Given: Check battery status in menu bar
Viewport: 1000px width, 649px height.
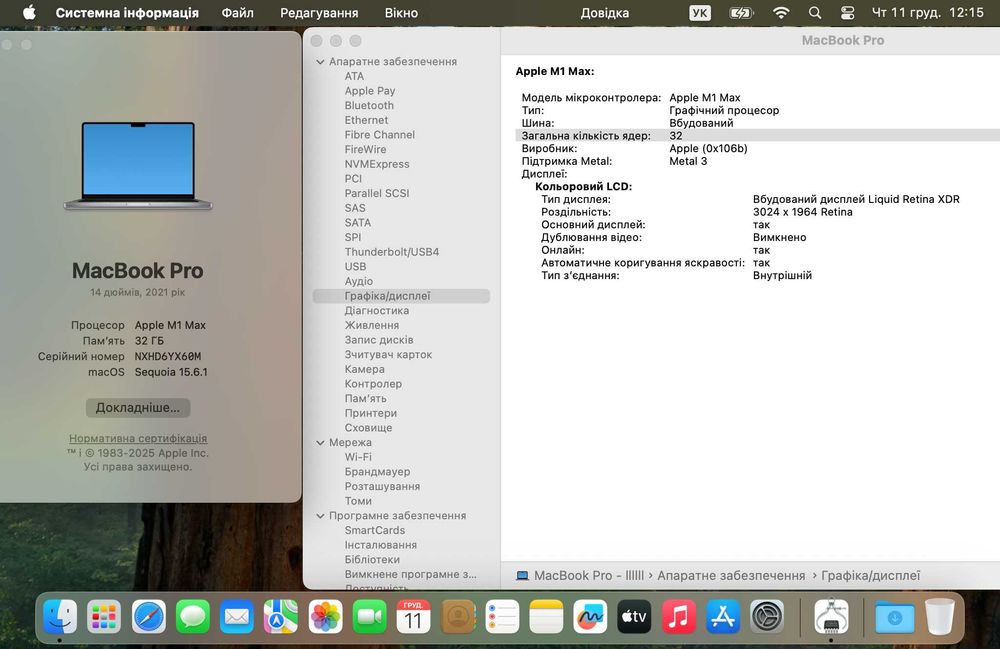Looking at the screenshot, I should coord(741,13).
